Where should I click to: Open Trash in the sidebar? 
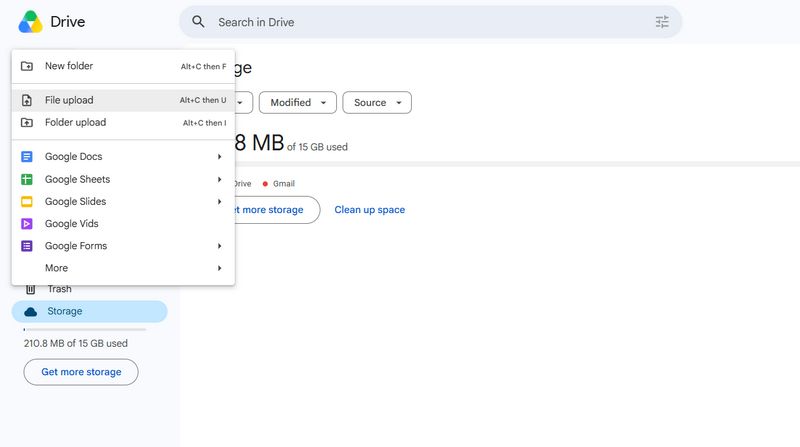[x=59, y=289]
